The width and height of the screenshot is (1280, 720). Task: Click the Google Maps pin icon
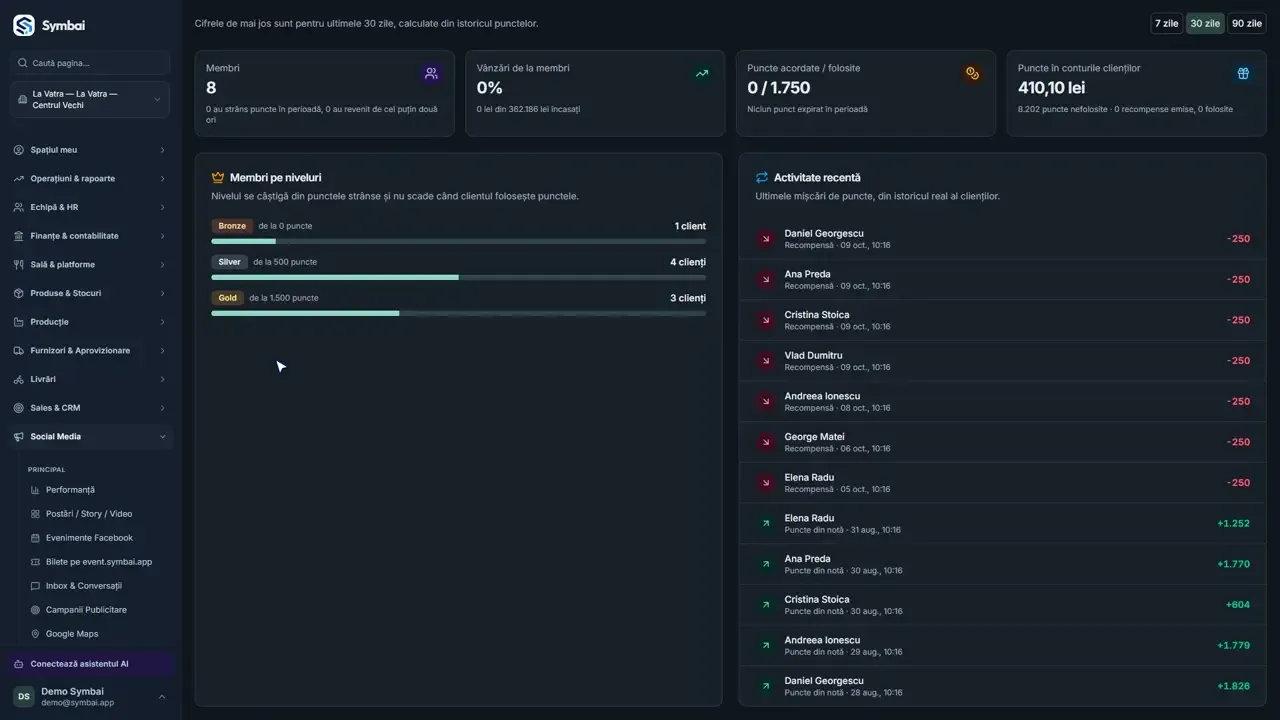(x=35, y=634)
